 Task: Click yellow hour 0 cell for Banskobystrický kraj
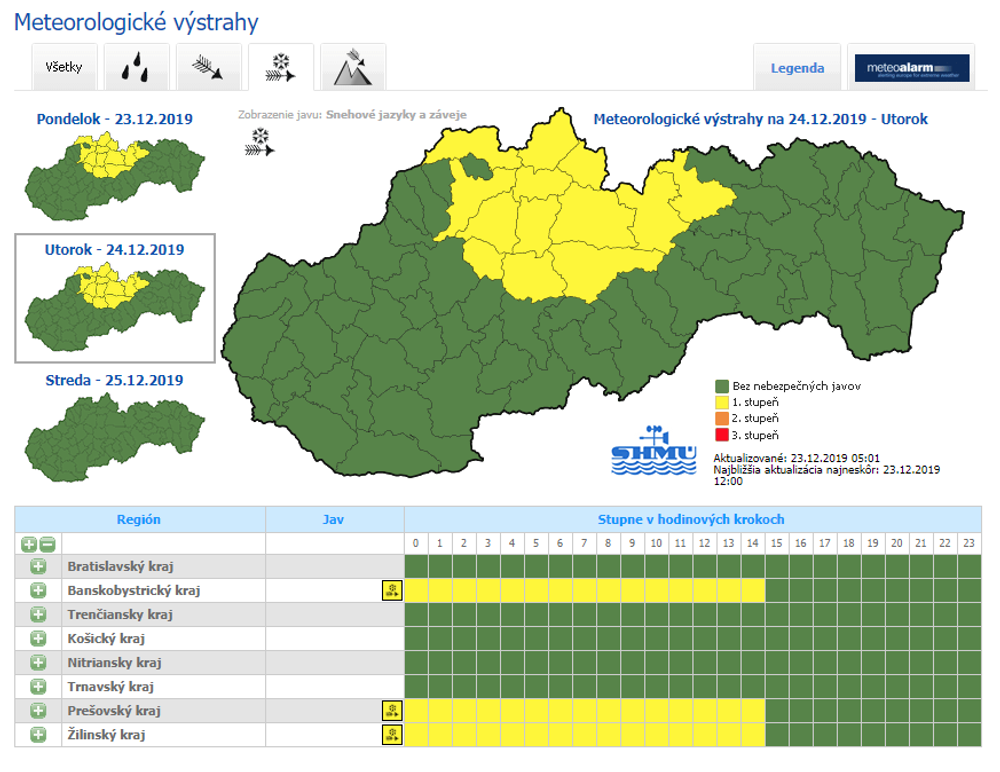click(x=416, y=591)
